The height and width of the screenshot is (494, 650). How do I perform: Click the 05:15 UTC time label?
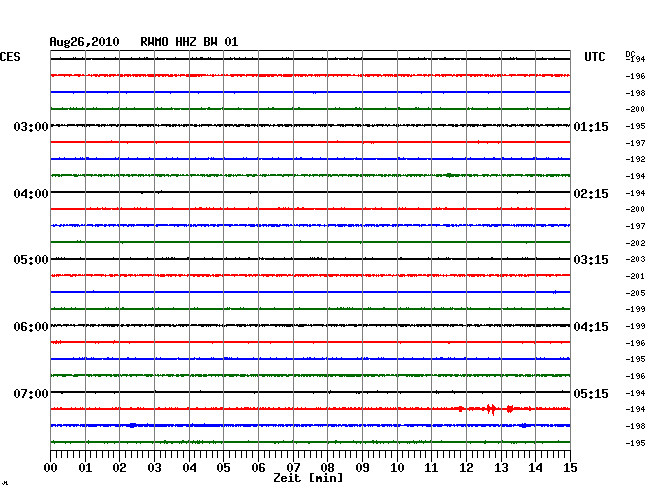point(591,393)
